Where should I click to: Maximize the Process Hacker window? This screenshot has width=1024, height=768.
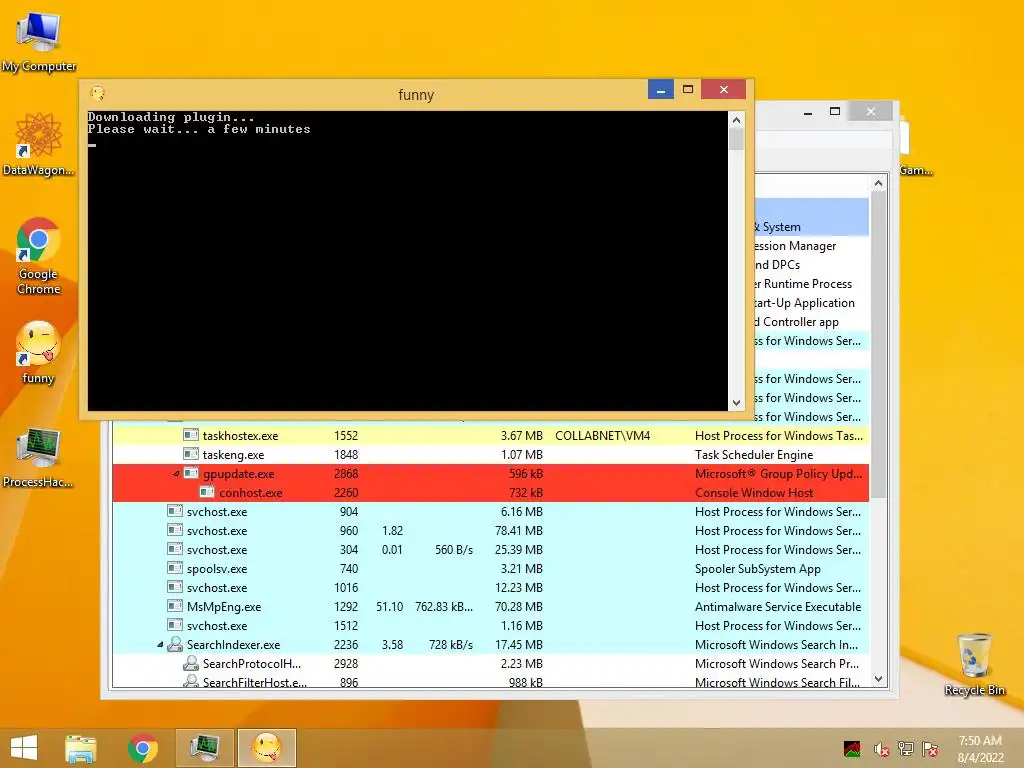pyautogui.click(x=835, y=112)
